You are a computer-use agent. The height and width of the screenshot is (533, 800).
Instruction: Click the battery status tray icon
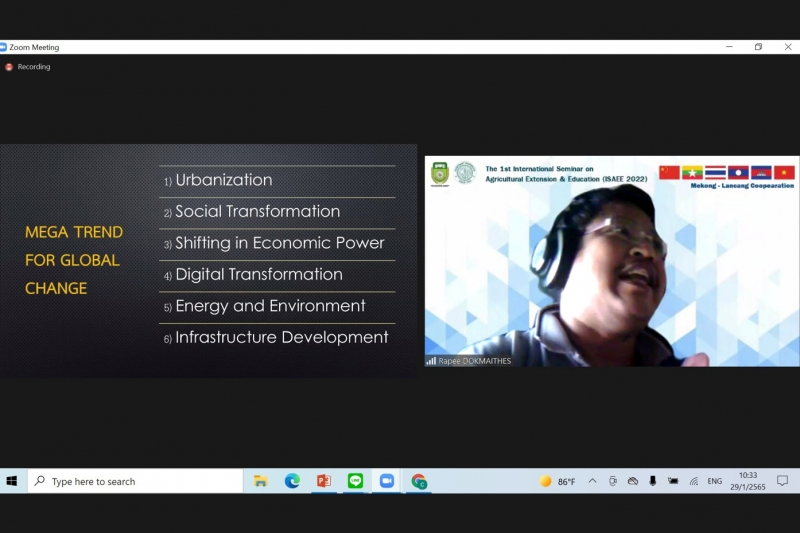pyautogui.click(x=673, y=481)
